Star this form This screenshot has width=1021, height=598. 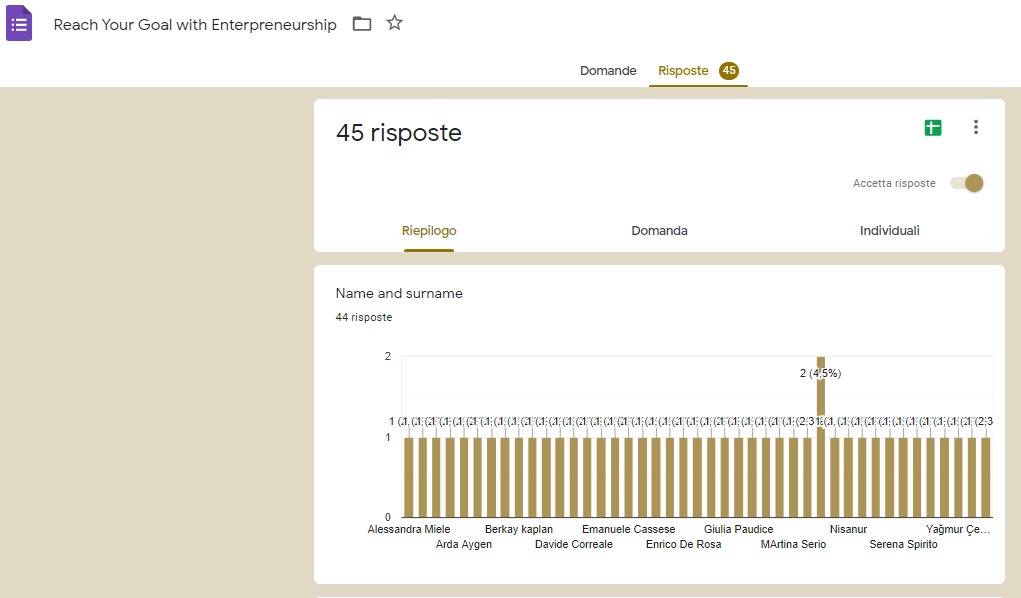pos(395,23)
